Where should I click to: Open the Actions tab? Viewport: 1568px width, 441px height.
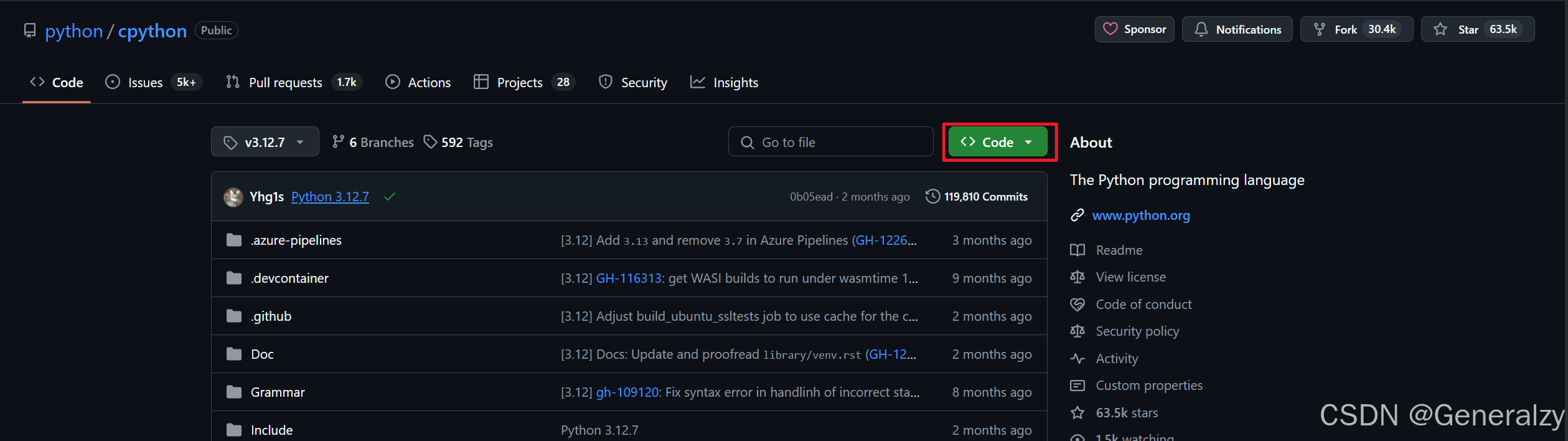418,82
